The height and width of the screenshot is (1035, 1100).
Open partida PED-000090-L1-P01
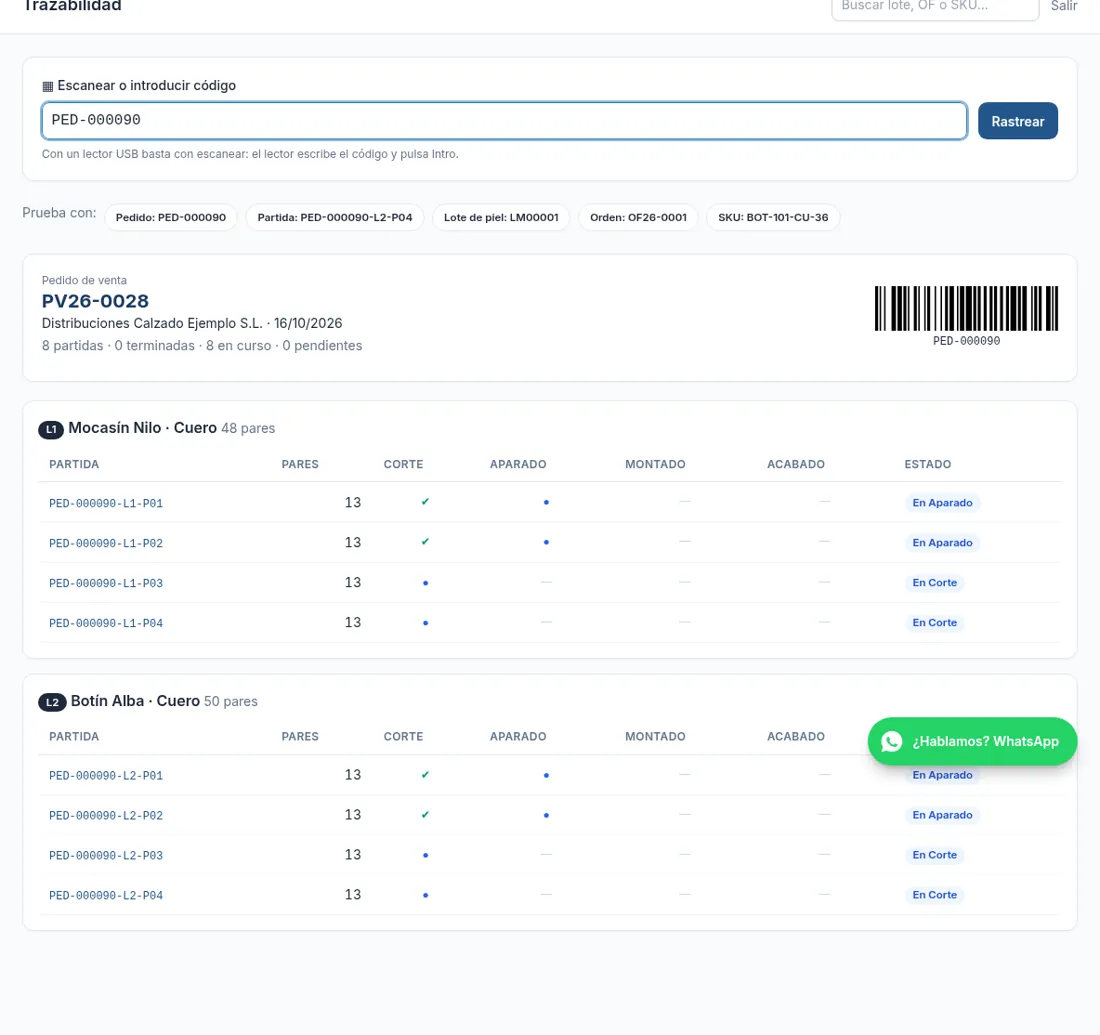tap(106, 503)
